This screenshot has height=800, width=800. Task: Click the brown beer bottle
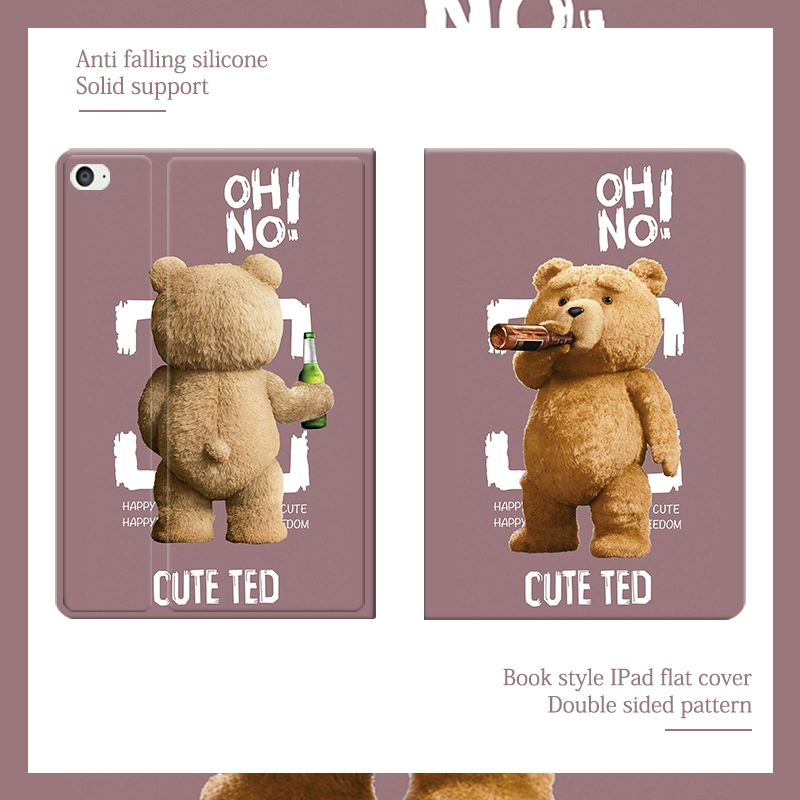tap(530, 337)
